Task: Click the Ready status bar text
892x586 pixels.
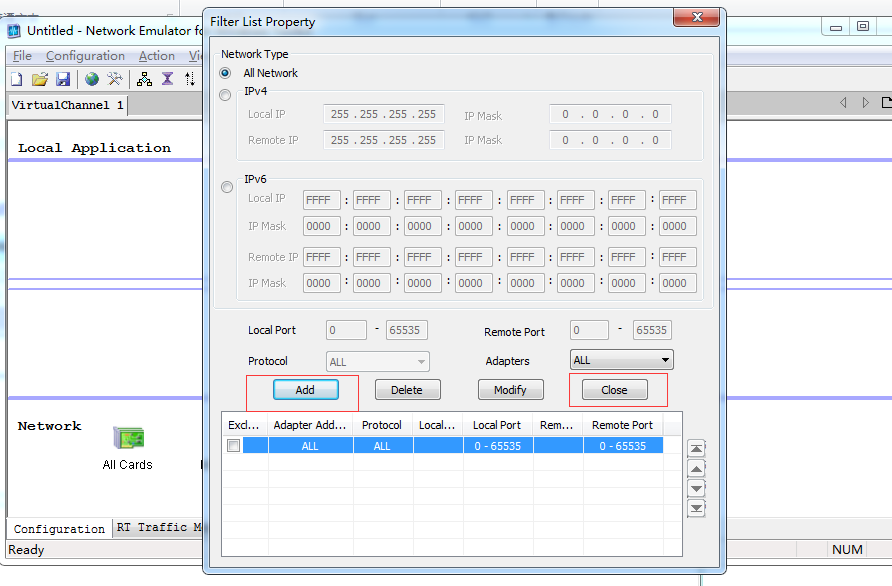Action: click(x=26, y=550)
